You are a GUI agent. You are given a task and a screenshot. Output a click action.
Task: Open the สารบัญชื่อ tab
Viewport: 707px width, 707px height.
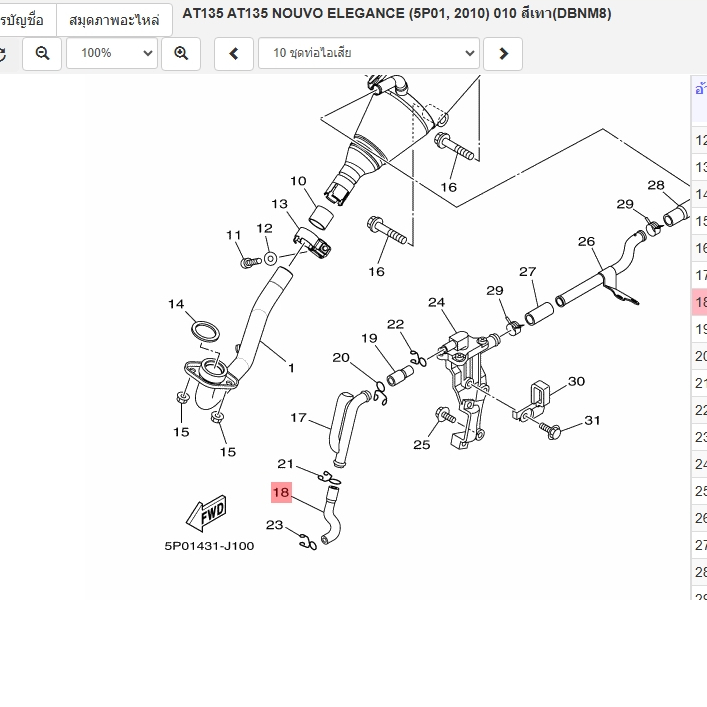click(25, 19)
